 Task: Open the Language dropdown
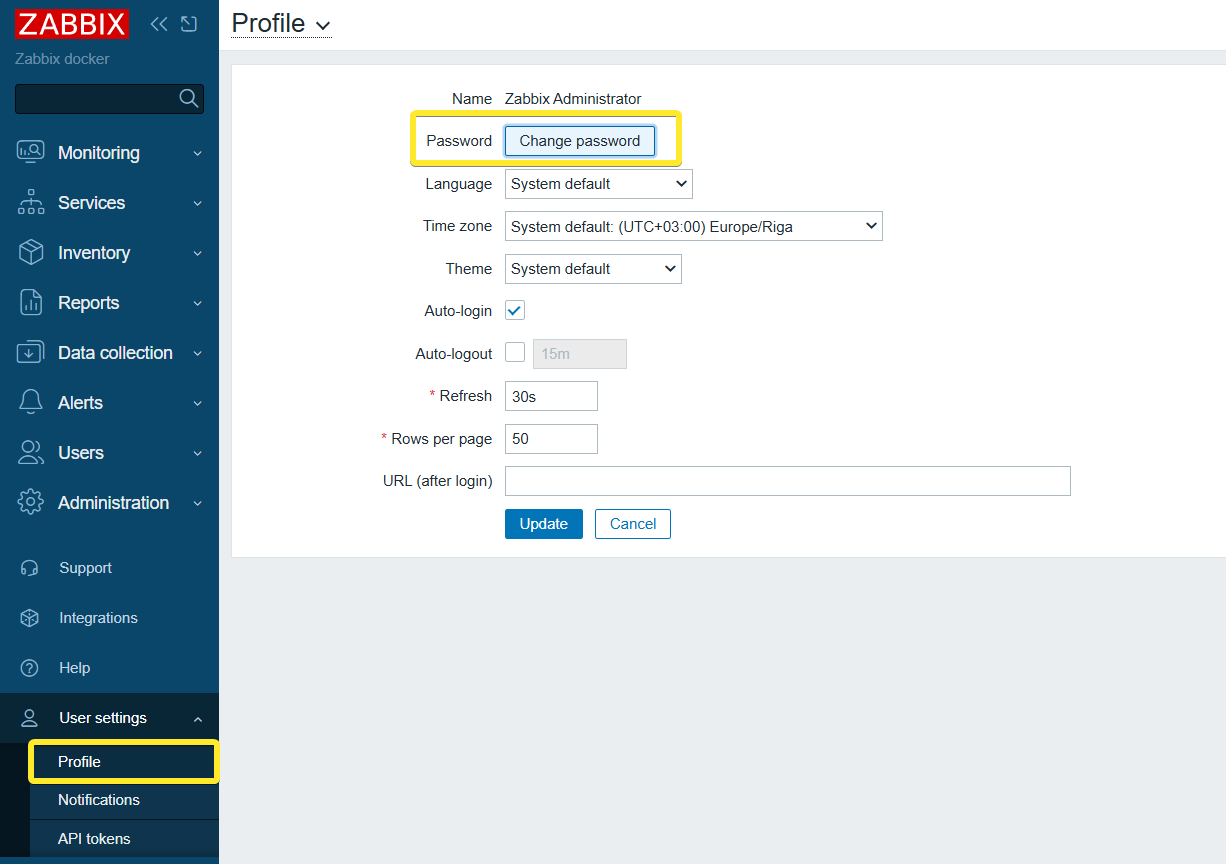pos(598,184)
